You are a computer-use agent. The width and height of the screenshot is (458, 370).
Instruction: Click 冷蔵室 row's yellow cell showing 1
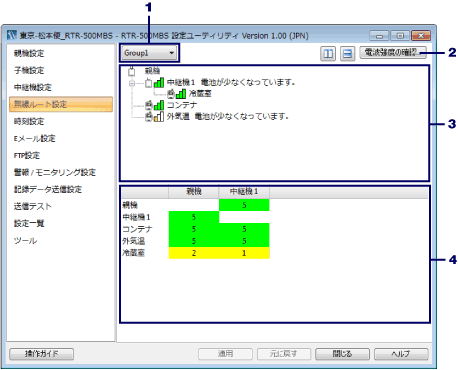(x=244, y=253)
